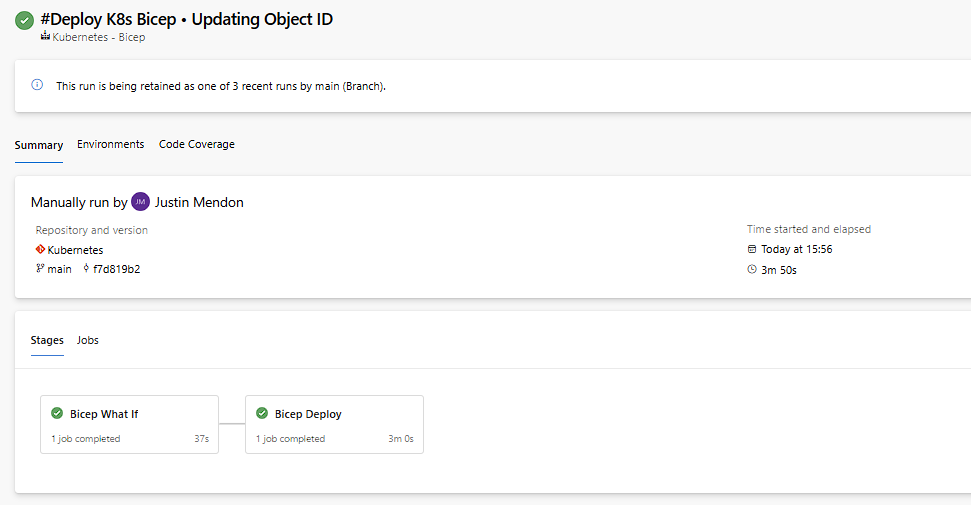Viewport: 971px width, 505px height.
Task: Open the Kubernetes repository link
Action: [x=76, y=250]
